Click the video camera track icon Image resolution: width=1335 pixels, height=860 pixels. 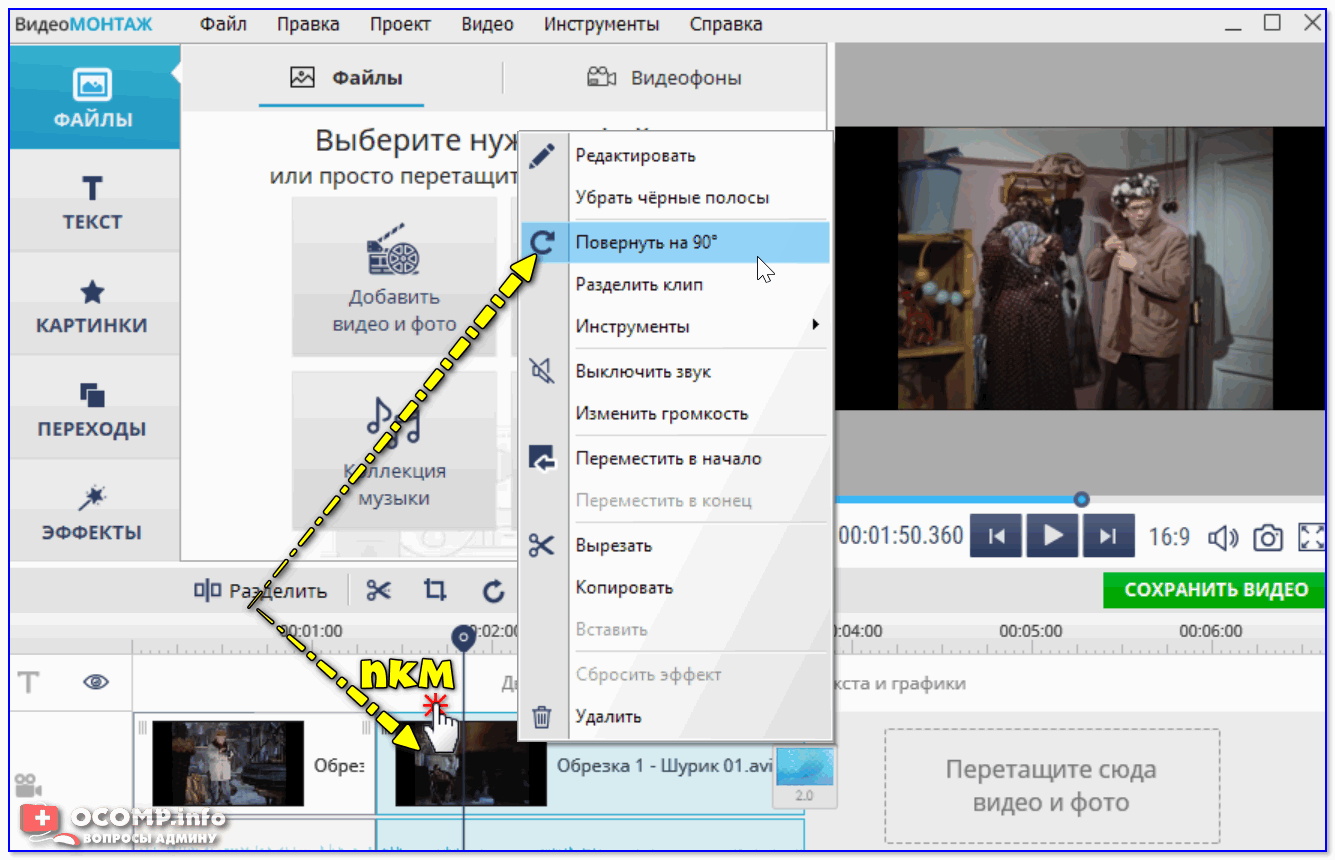(x=29, y=785)
